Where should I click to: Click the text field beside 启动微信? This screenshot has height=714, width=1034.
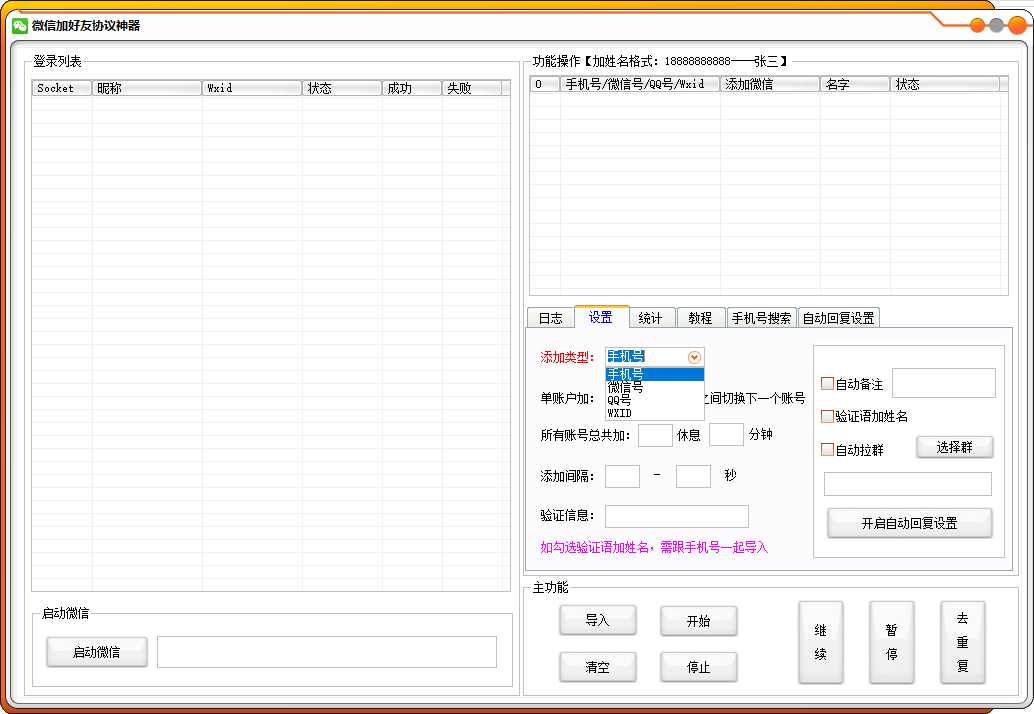pyautogui.click(x=326, y=652)
